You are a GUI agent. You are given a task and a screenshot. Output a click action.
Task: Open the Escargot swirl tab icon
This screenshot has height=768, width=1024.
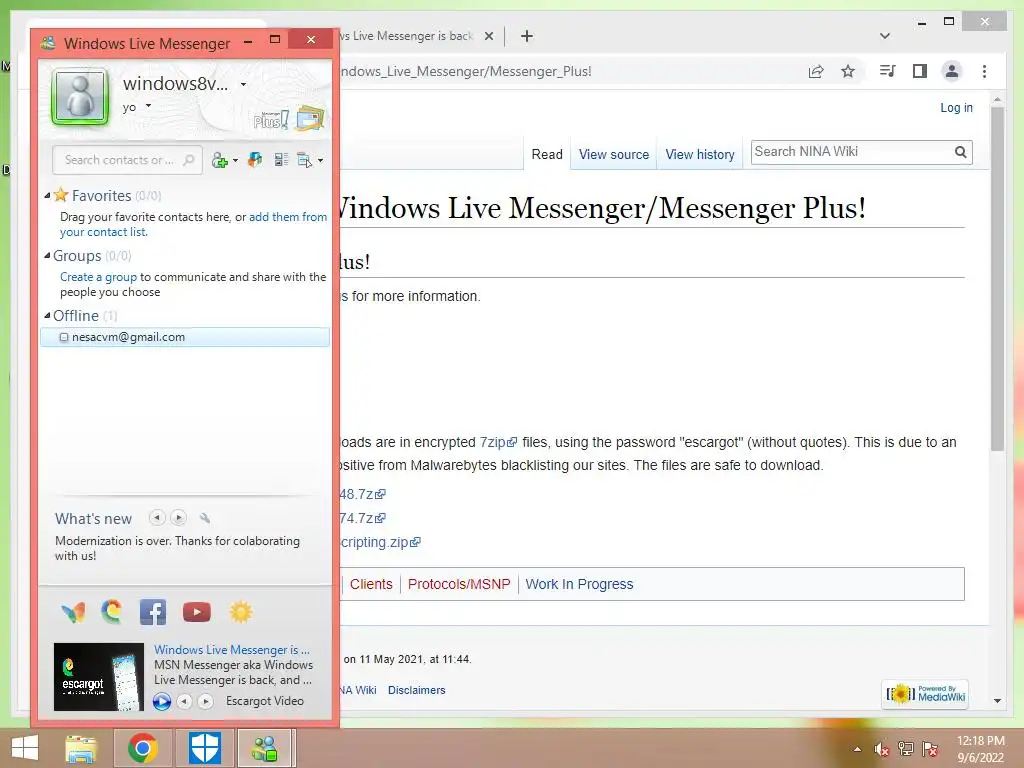click(x=112, y=612)
